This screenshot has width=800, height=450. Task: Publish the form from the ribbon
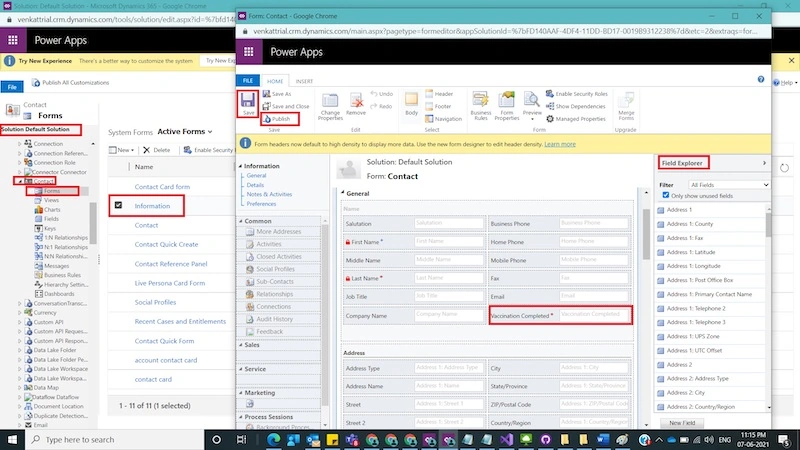[x=276, y=119]
